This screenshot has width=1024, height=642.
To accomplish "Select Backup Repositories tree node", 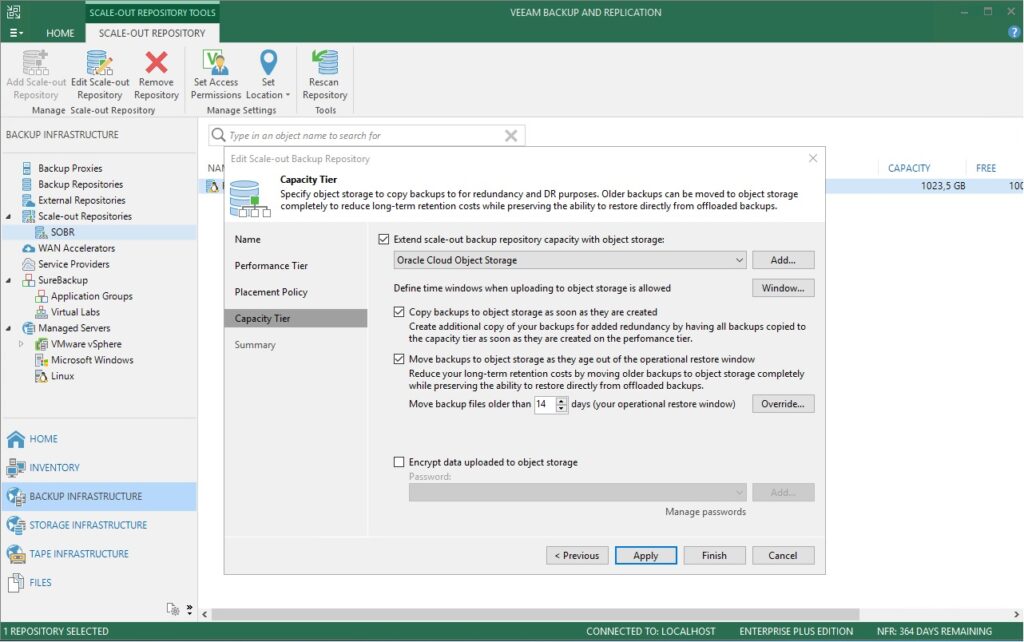I will pyautogui.click(x=80, y=184).
